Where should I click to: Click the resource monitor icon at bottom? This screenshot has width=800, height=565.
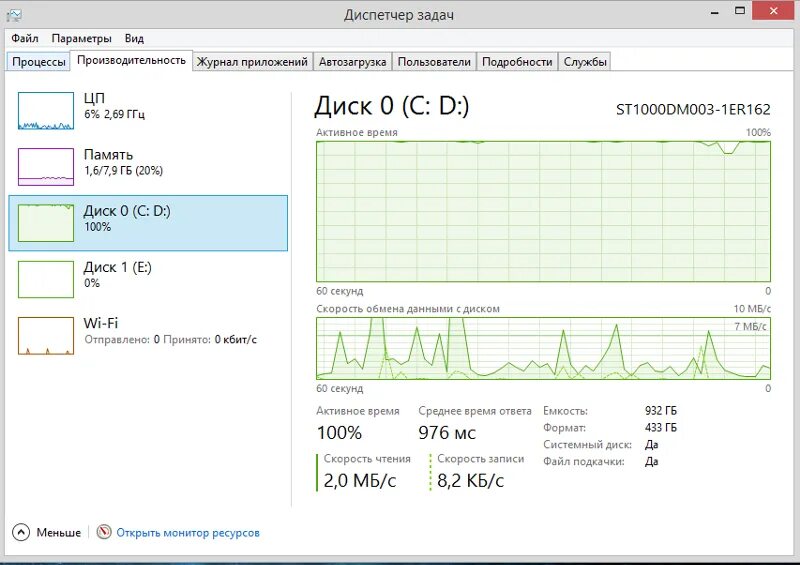pos(104,532)
